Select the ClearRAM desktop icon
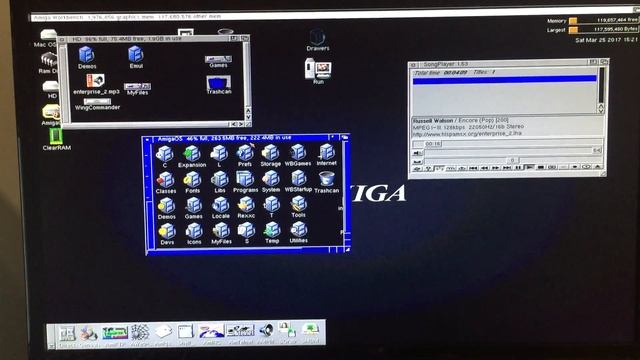This screenshot has width=640, height=360. pos(56,140)
